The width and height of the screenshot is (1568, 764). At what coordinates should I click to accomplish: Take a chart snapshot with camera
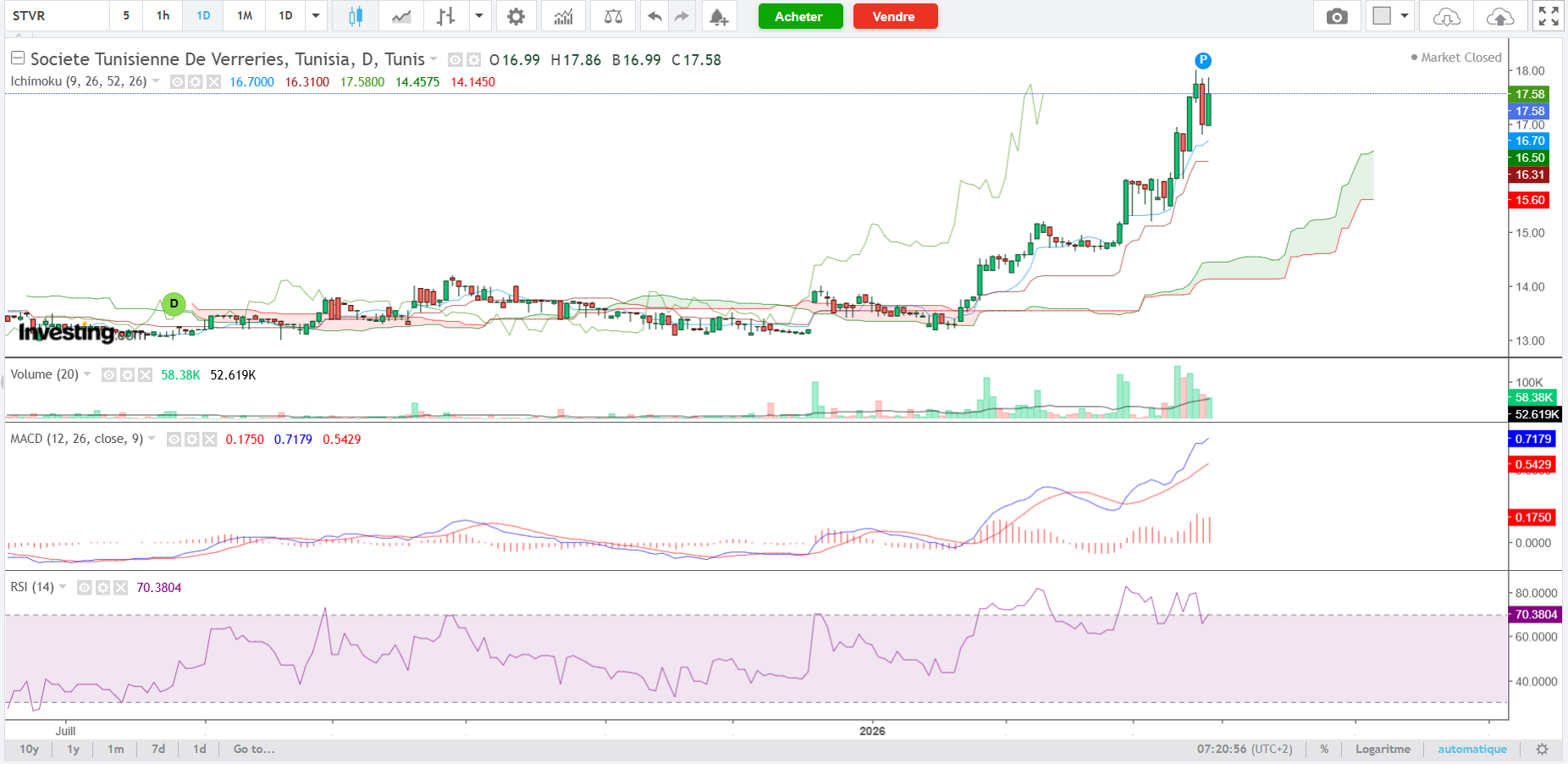click(x=1337, y=16)
